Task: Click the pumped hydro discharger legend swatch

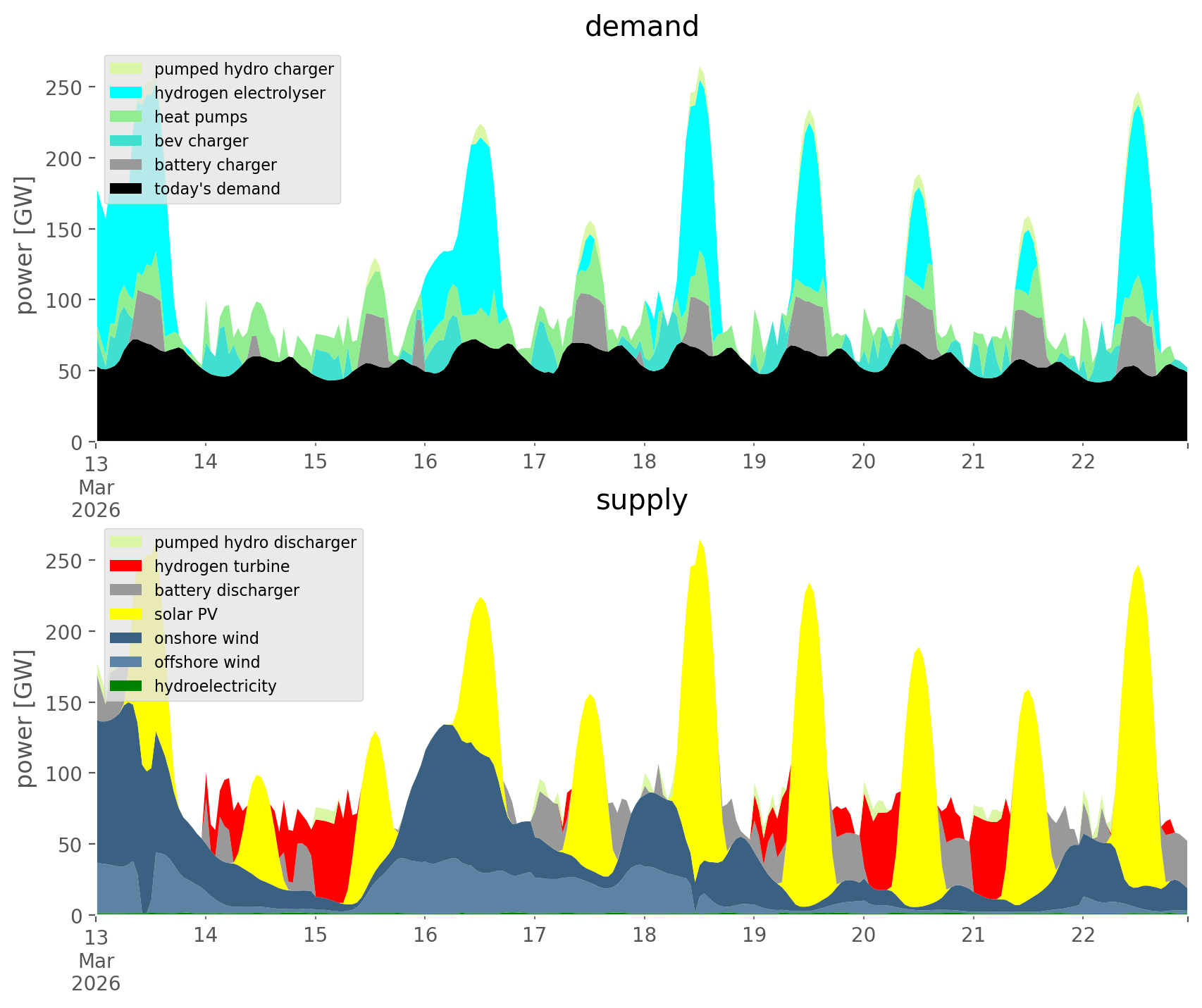Action: coord(127,542)
